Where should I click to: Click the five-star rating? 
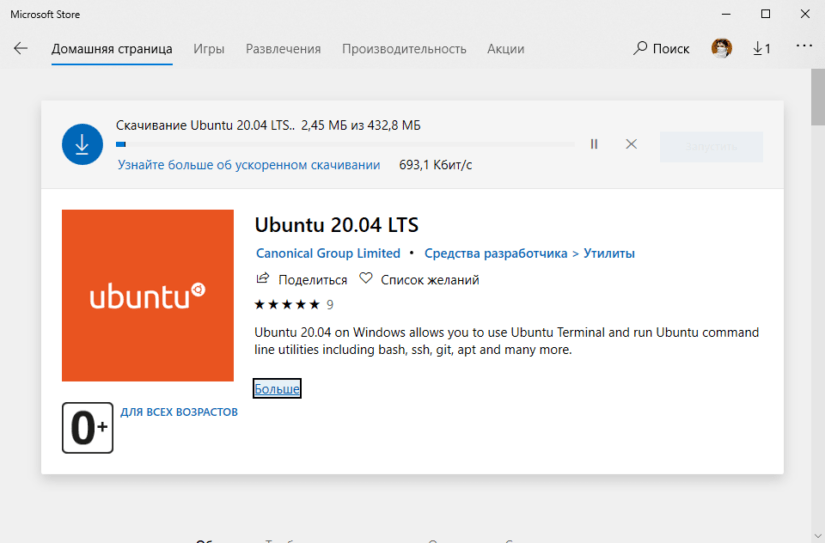pyautogui.click(x=287, y=305)
